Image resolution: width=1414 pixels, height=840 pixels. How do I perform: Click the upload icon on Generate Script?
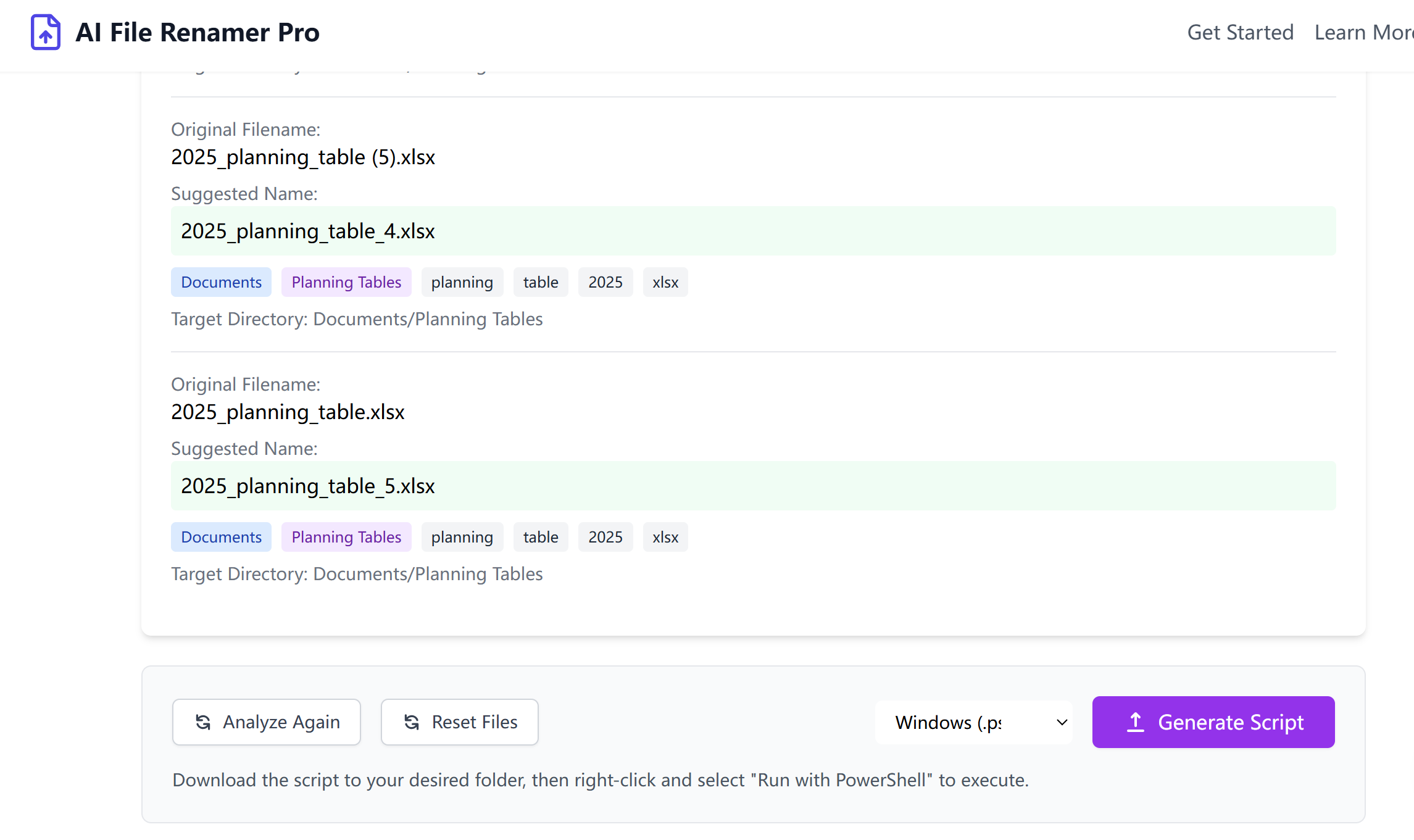[x=1136, y=722]
